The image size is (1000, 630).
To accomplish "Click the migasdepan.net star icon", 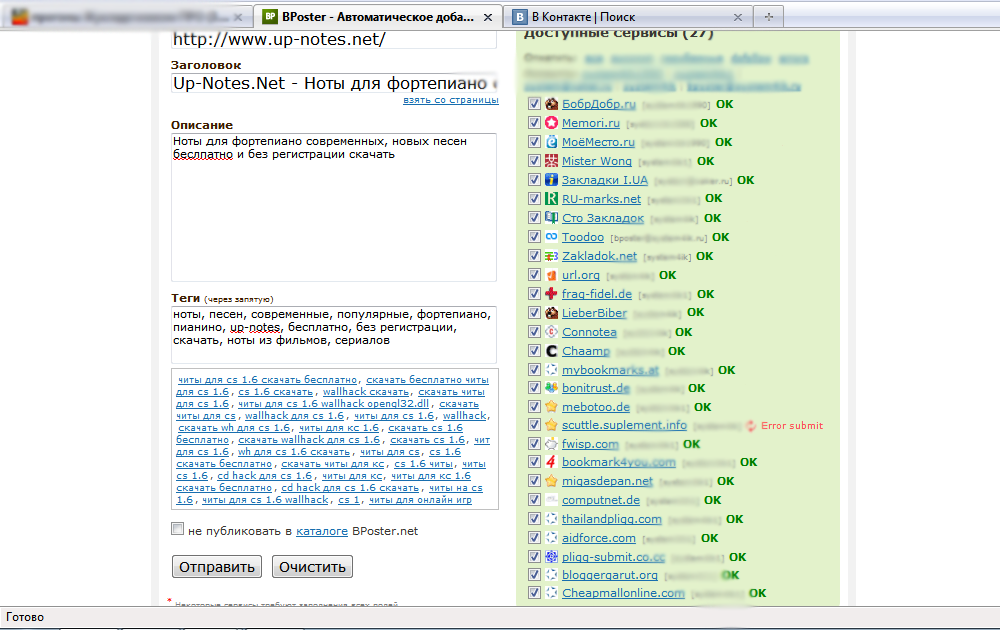I will tap(552, 481).
